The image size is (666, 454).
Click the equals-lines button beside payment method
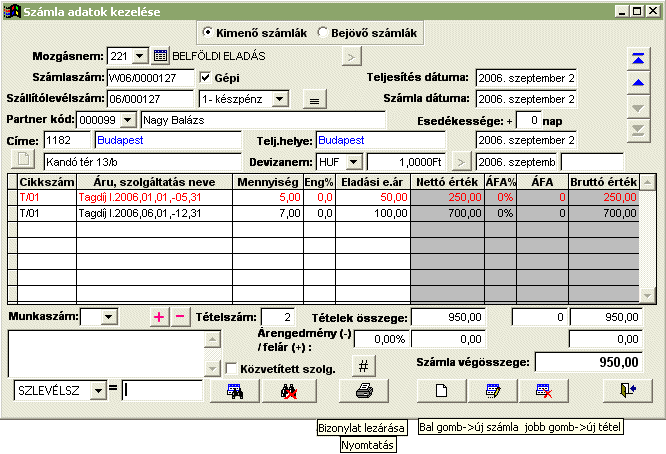click(x=314, y=100)
